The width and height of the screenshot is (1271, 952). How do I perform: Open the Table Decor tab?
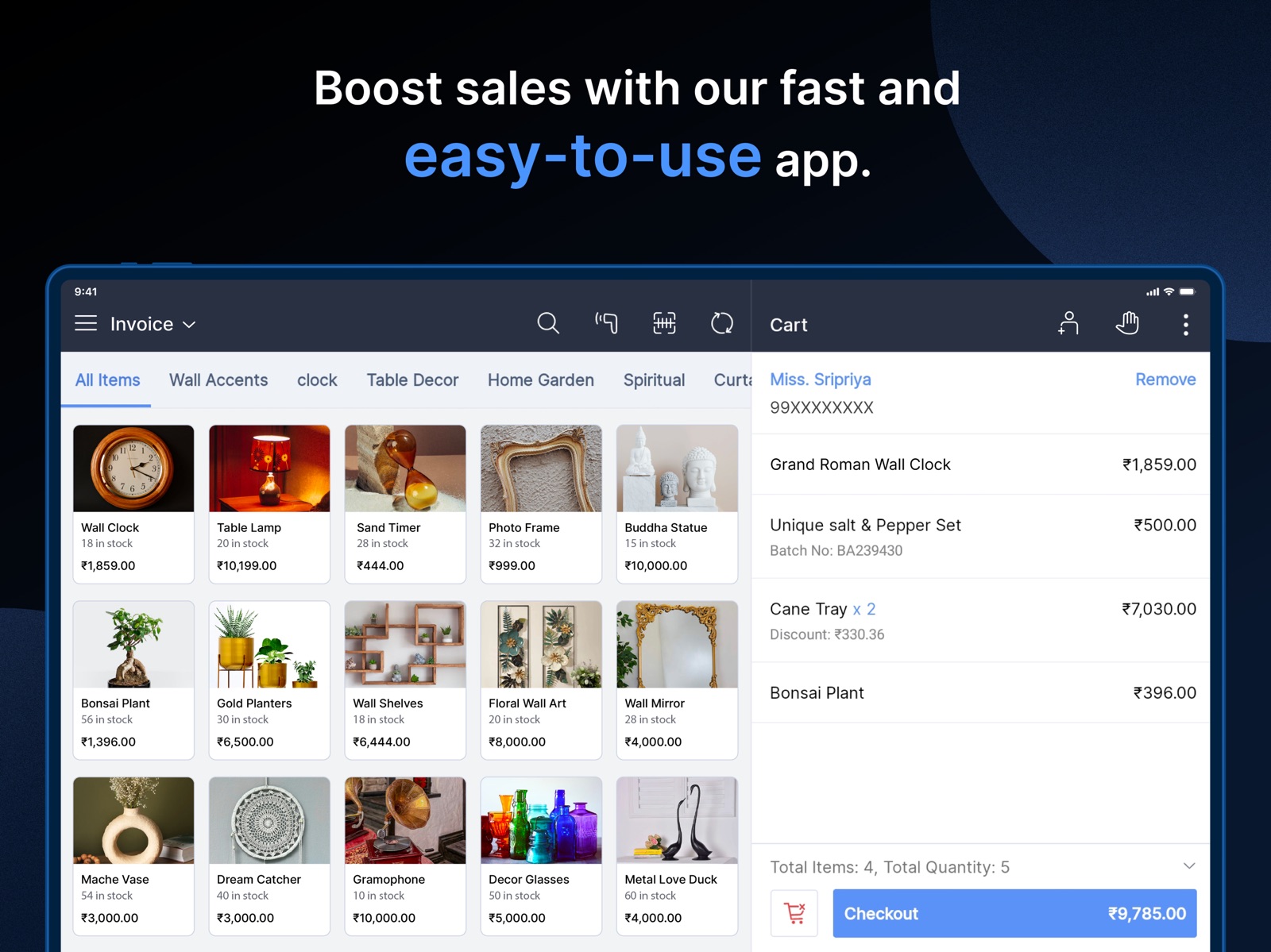point(412,380)
